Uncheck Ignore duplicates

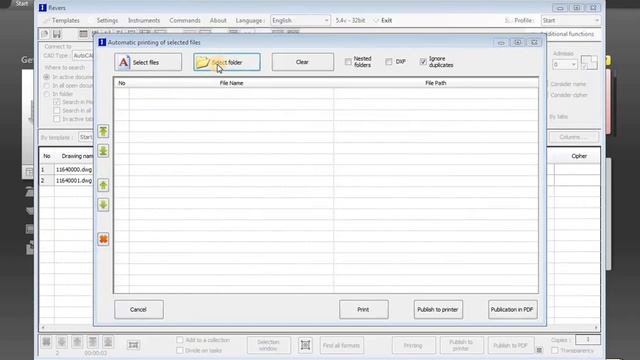pyautogui.click(x=423, y=62)
